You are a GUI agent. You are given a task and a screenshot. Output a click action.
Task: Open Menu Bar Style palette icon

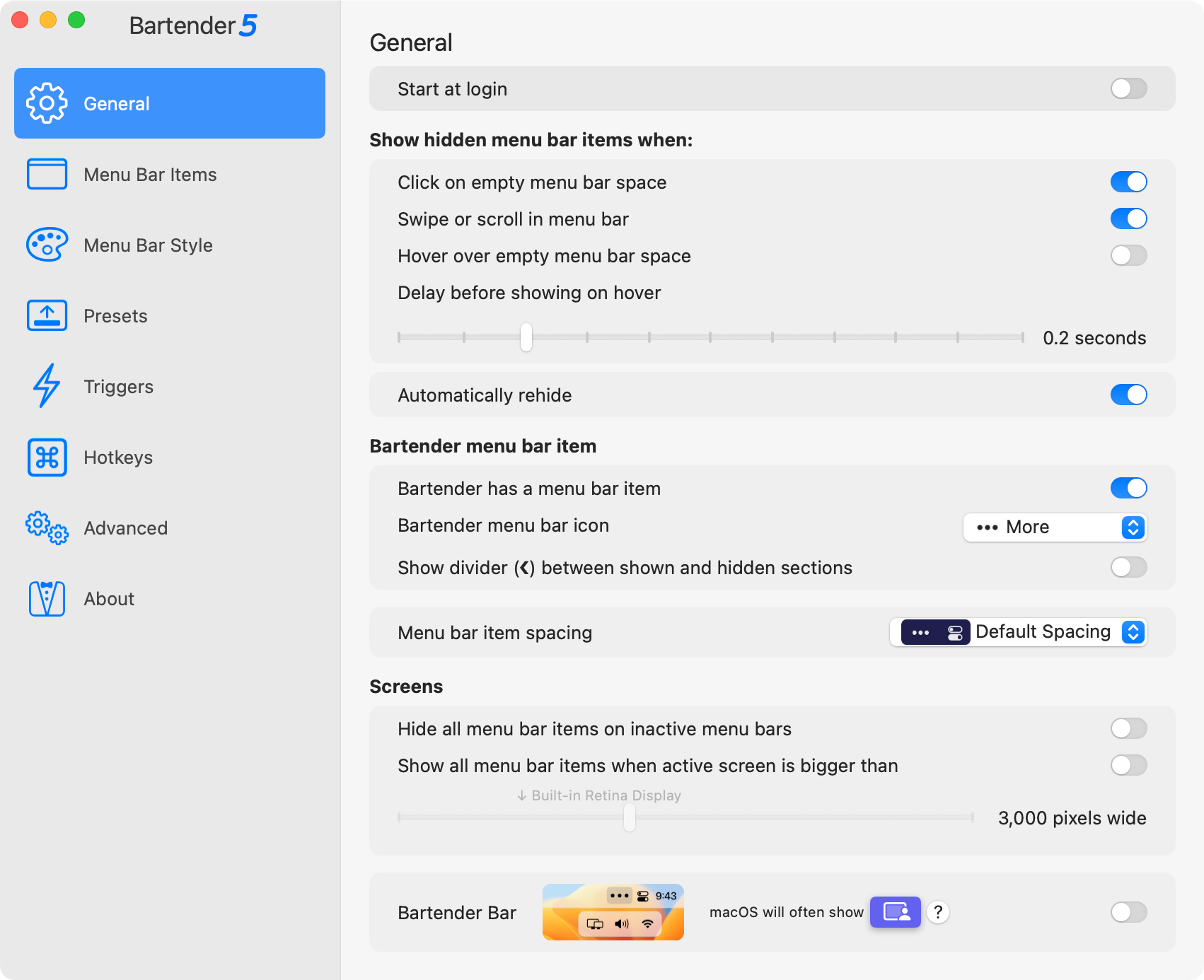point(46,245)
